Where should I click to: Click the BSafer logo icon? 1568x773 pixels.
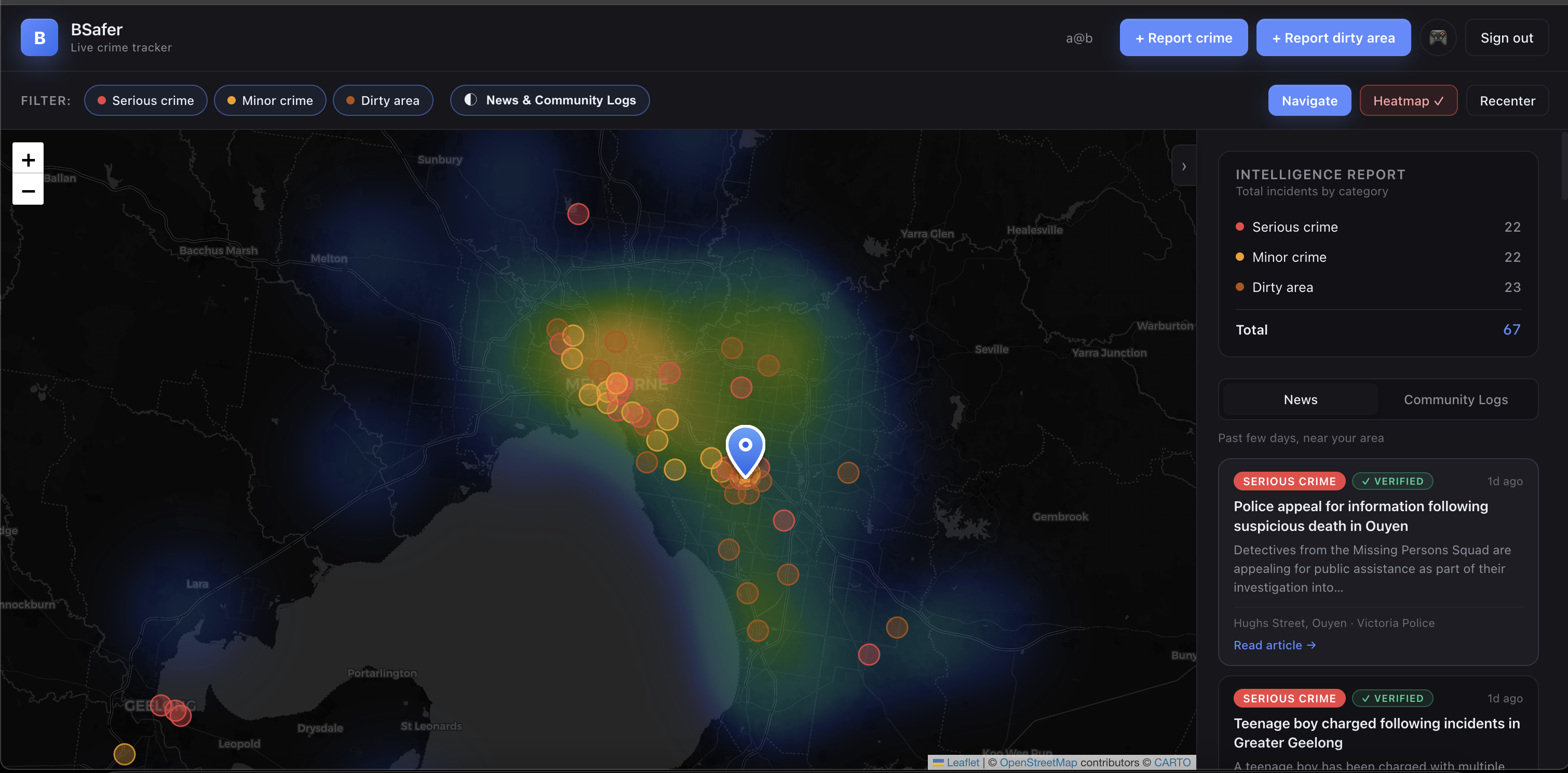(x=39, y=38)
